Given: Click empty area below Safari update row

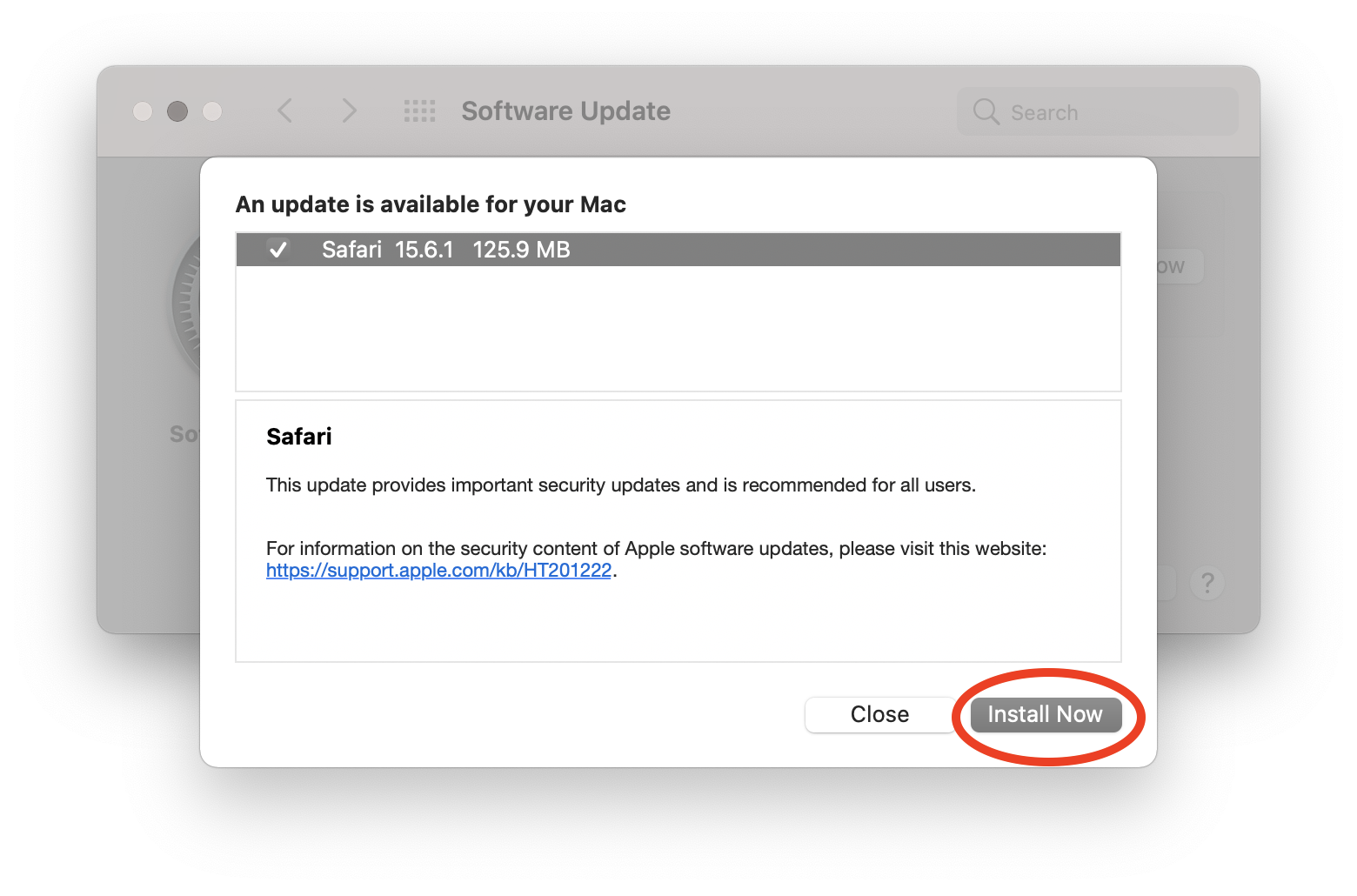Looking at the screenshot, I should point(678,329).
